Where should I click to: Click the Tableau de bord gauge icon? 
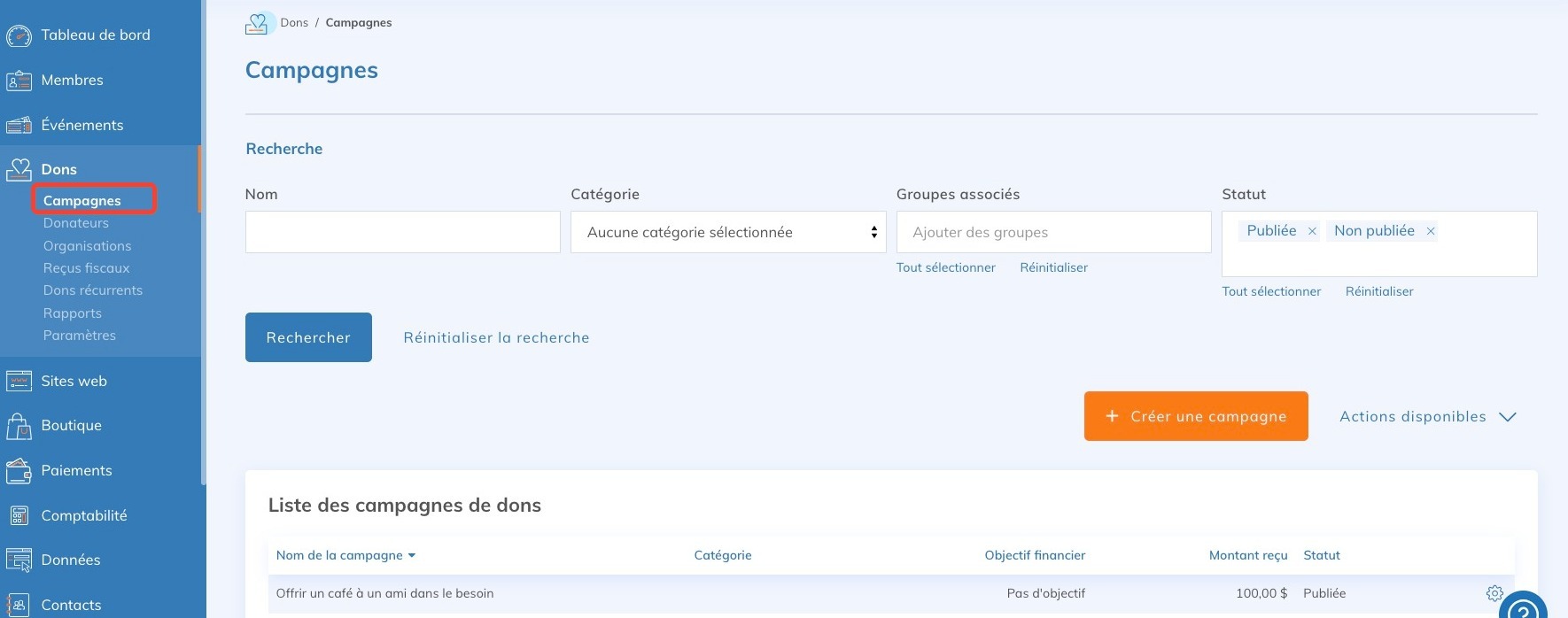[x=19, y=35]
